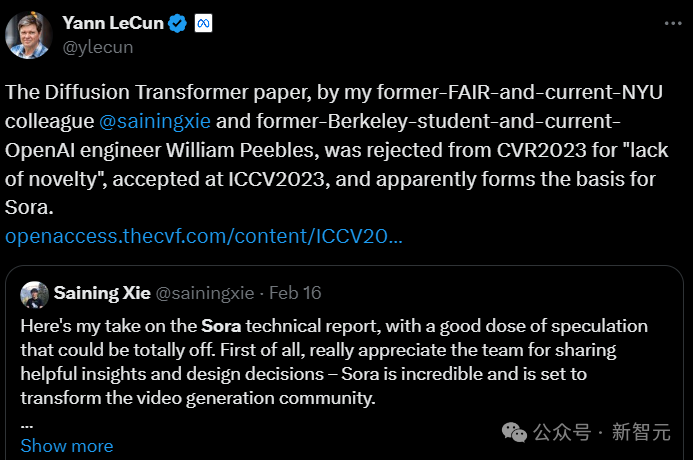Screen dimensions: 693x460
Task: Click the @sainingxie handle in quoted tweet header
Action: click(x=207, y=295)
